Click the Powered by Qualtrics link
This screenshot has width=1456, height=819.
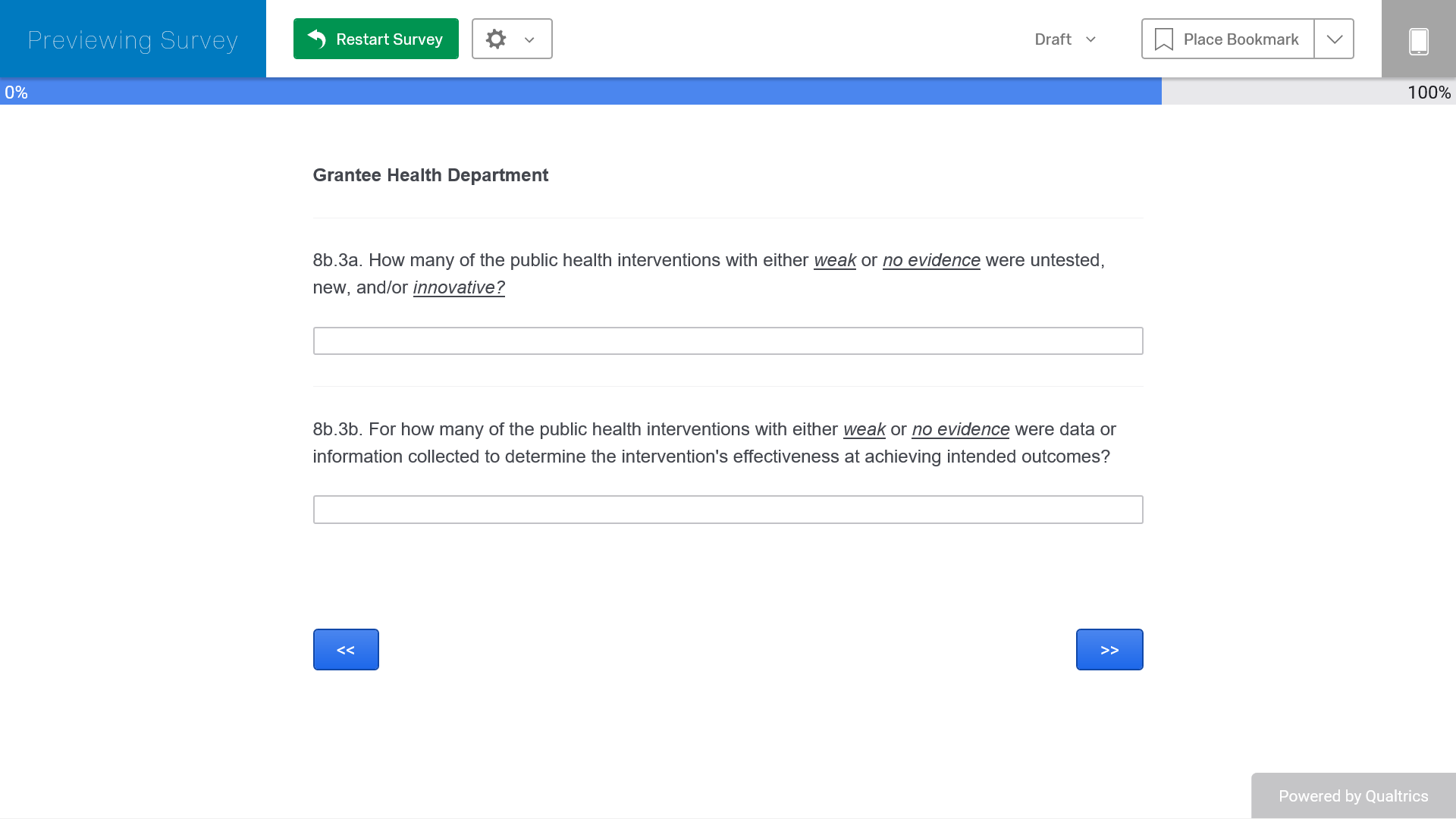pos(1353,795)
